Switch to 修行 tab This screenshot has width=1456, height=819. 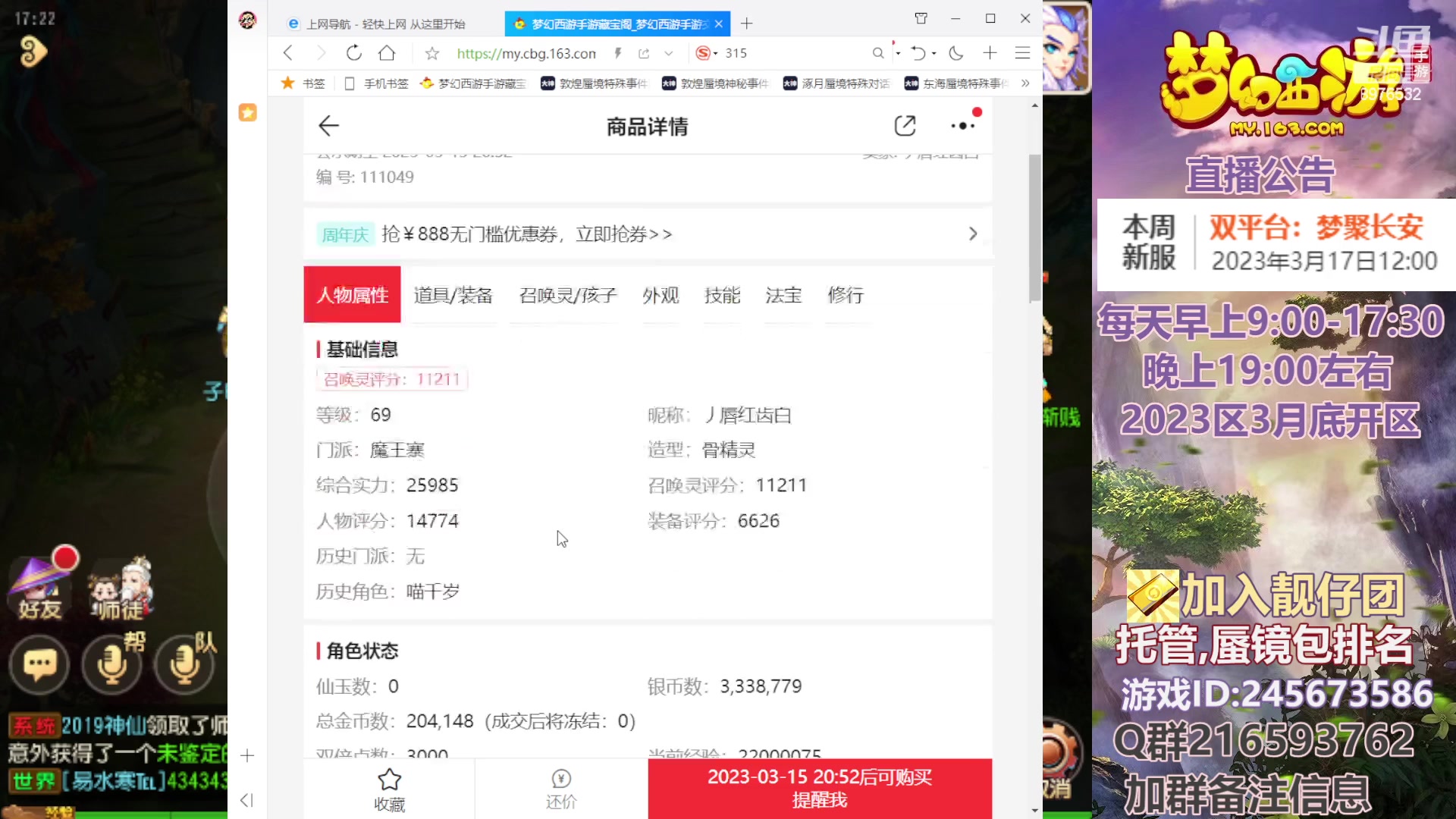pyautogui.click(x=846, y=295)
